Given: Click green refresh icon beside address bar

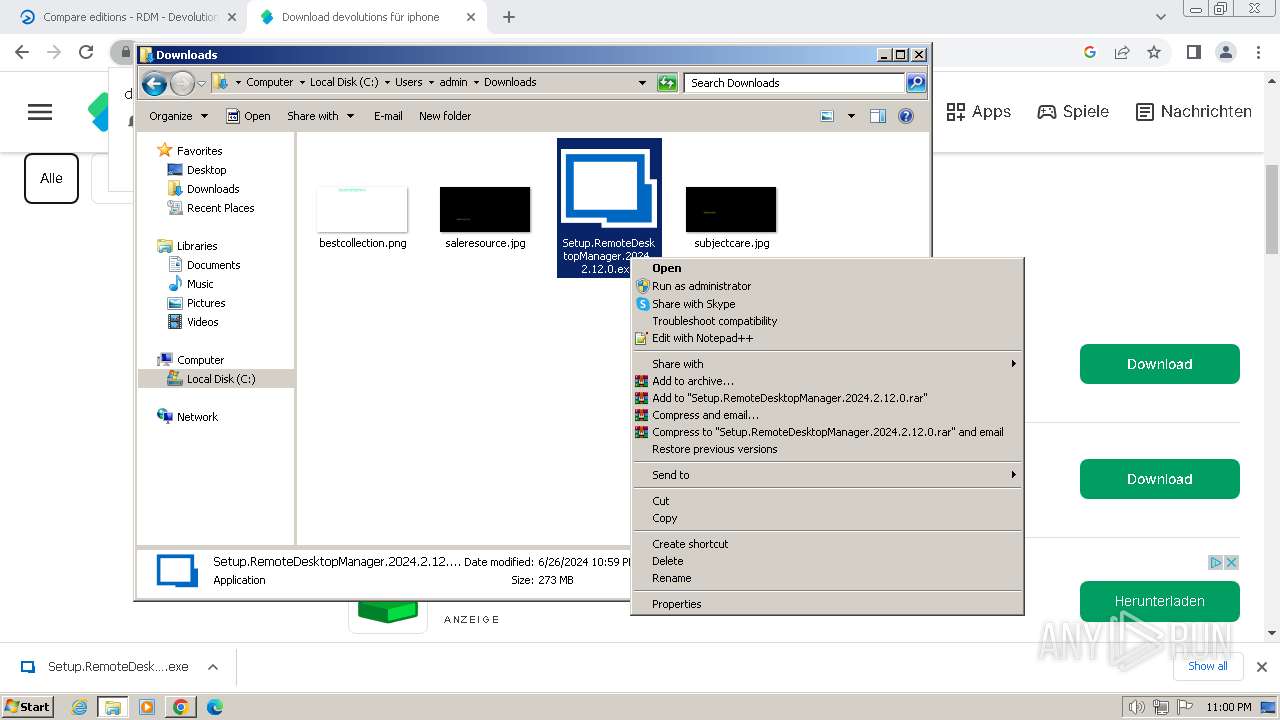Looking at the screenshot, I should (x=667, y=83).
